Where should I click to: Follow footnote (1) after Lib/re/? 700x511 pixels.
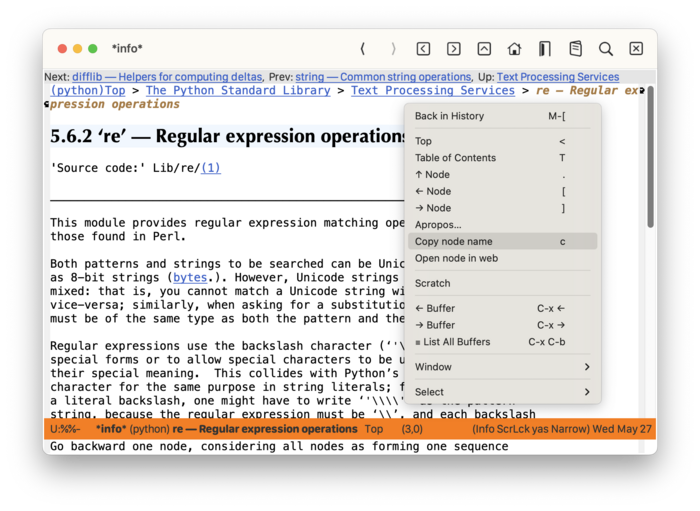[211, 168]
